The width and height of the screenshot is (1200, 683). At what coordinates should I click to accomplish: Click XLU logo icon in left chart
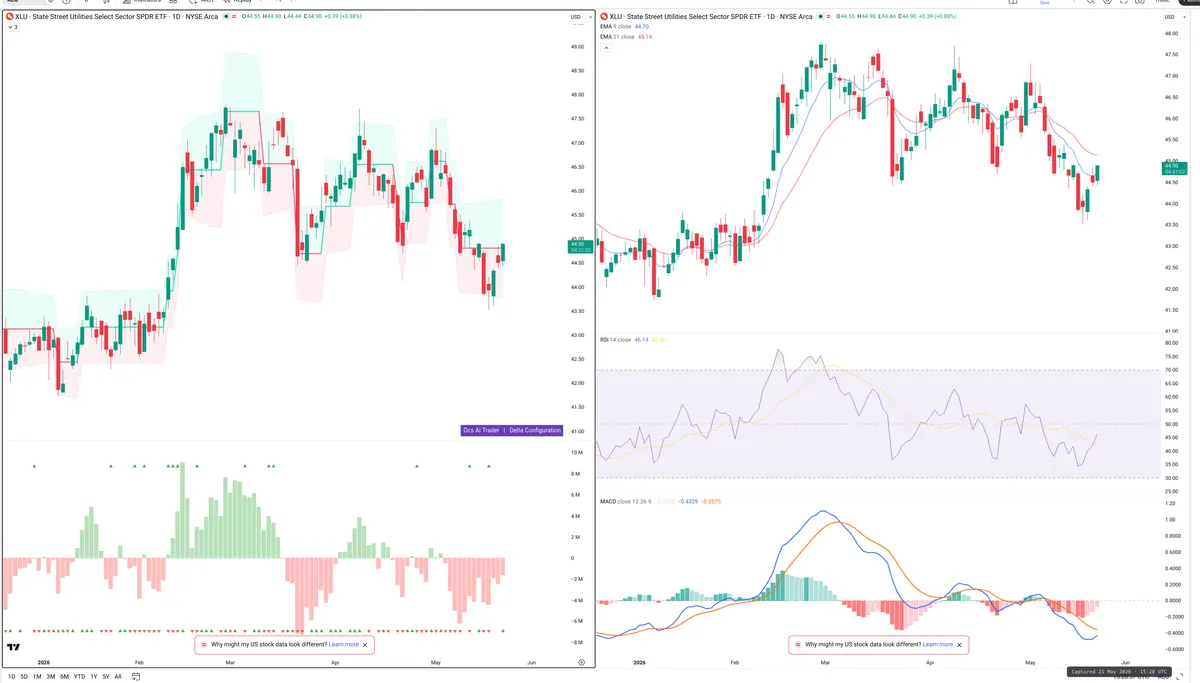(x=10, y=17)
